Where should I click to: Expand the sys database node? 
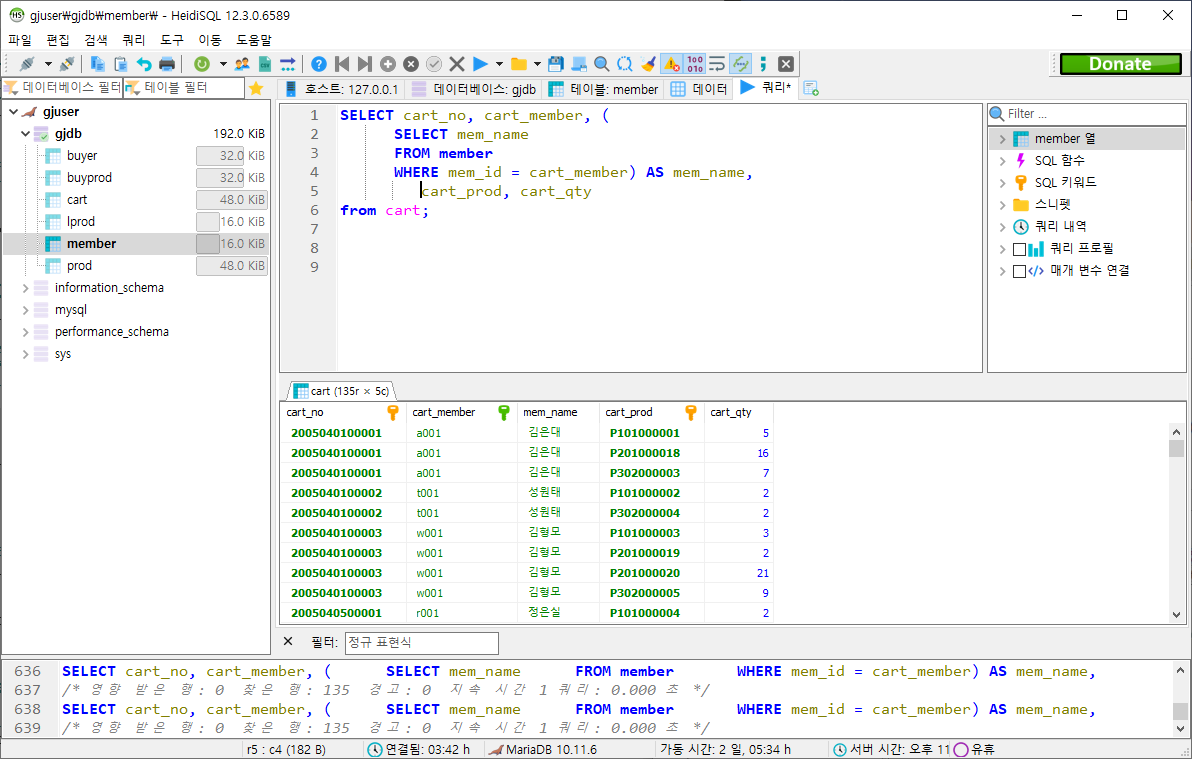pos(25,354)
